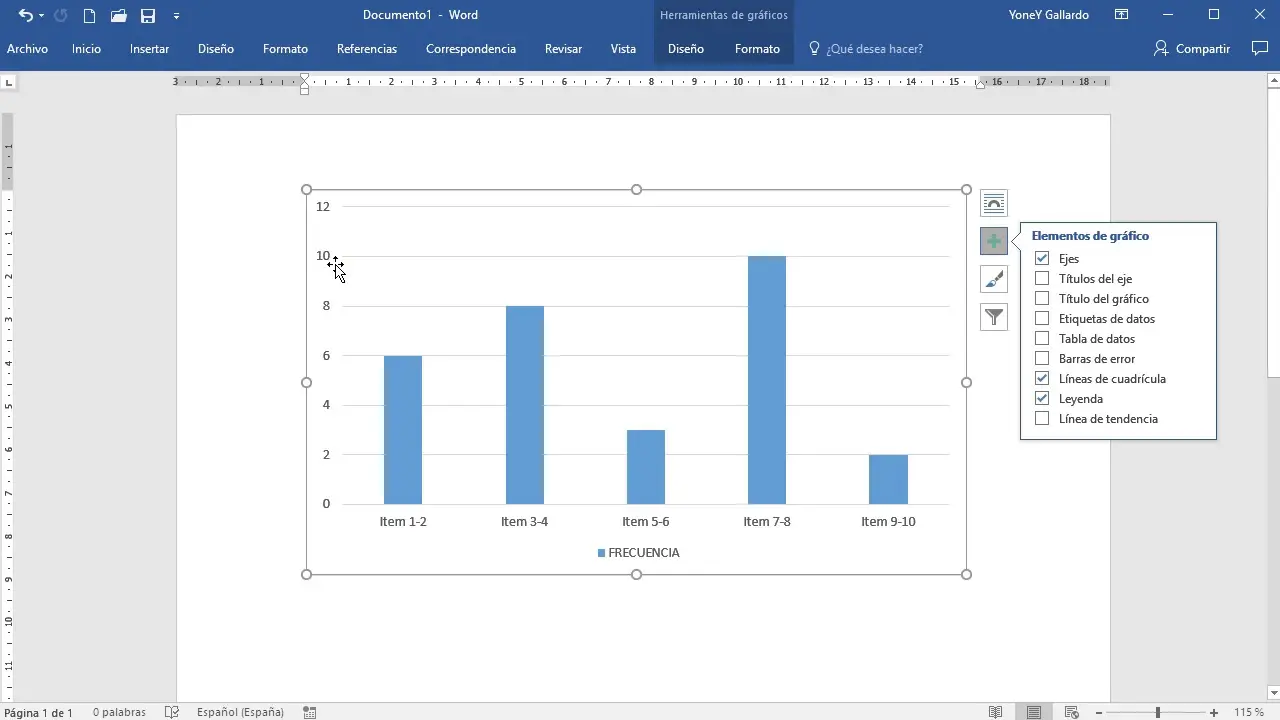Click the Save icon in quick access toolbar
Screen dimensions: 1280x720
(148, 15)
